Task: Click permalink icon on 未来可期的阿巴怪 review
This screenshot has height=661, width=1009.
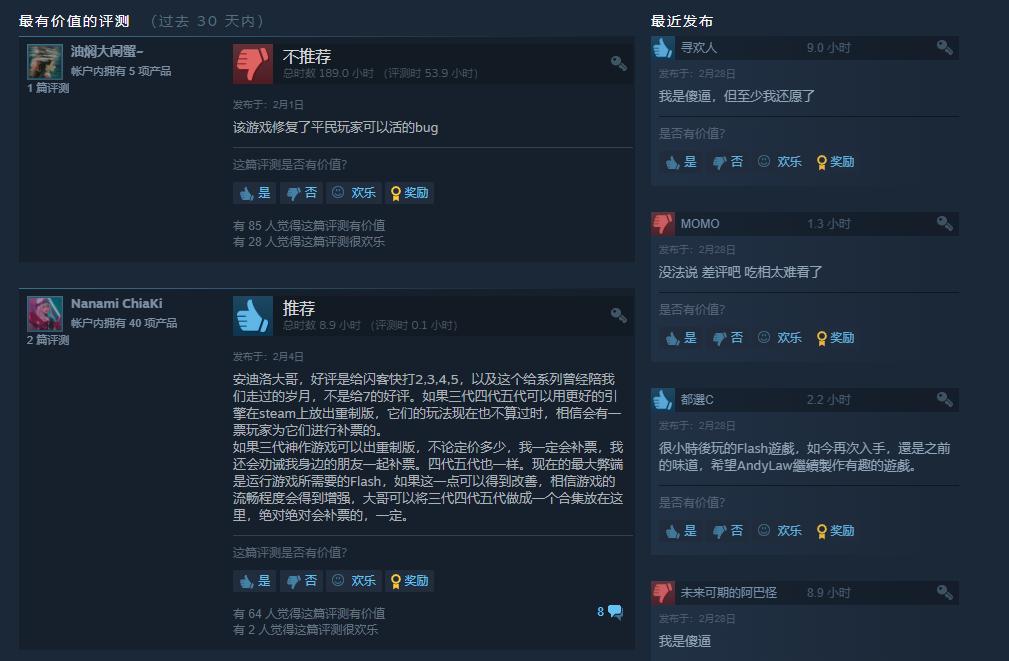Action: [x=945, y=592]
